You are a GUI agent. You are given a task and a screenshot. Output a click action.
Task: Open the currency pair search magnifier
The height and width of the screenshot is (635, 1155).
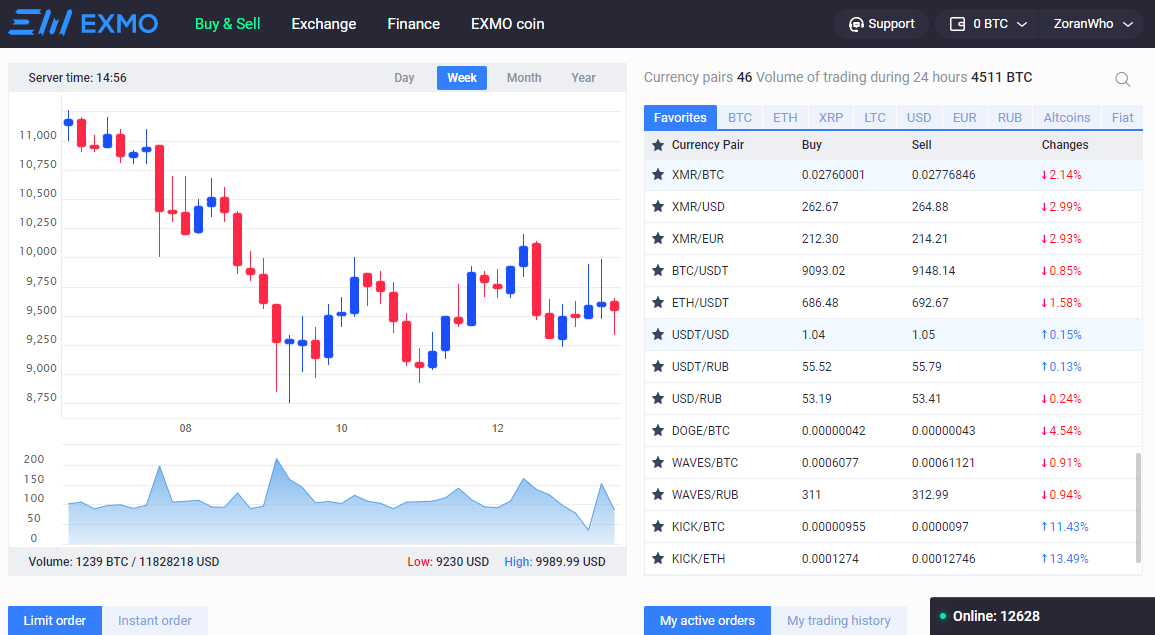pos(1123,79)
